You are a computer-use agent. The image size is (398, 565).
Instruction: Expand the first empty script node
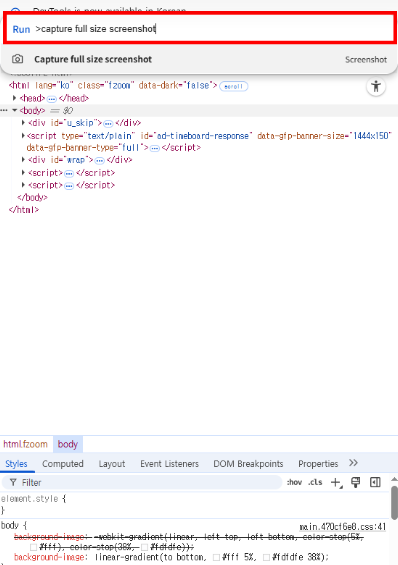coord(23,173)
